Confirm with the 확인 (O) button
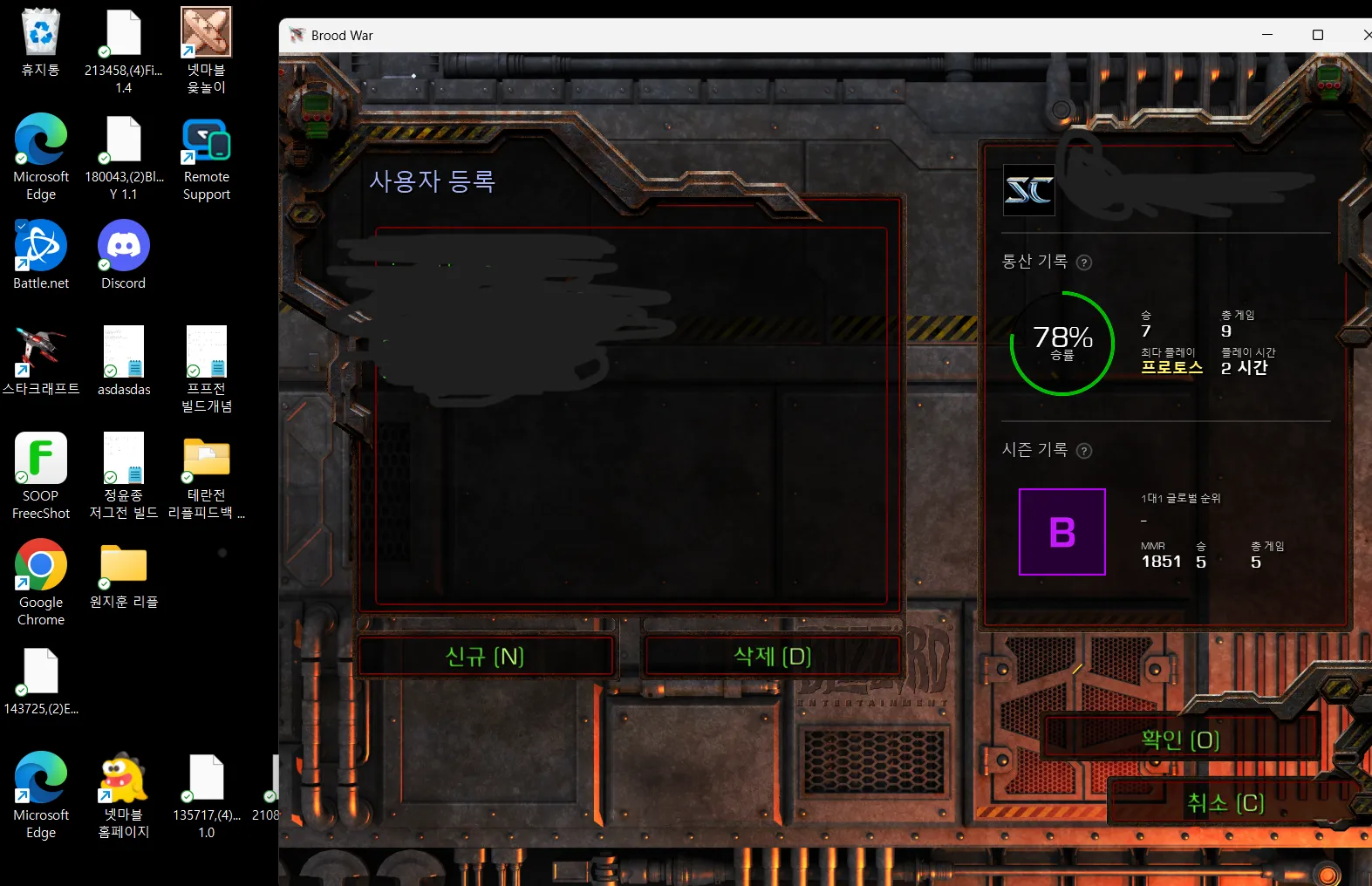1372x886 pixels. pos(1180,739)
